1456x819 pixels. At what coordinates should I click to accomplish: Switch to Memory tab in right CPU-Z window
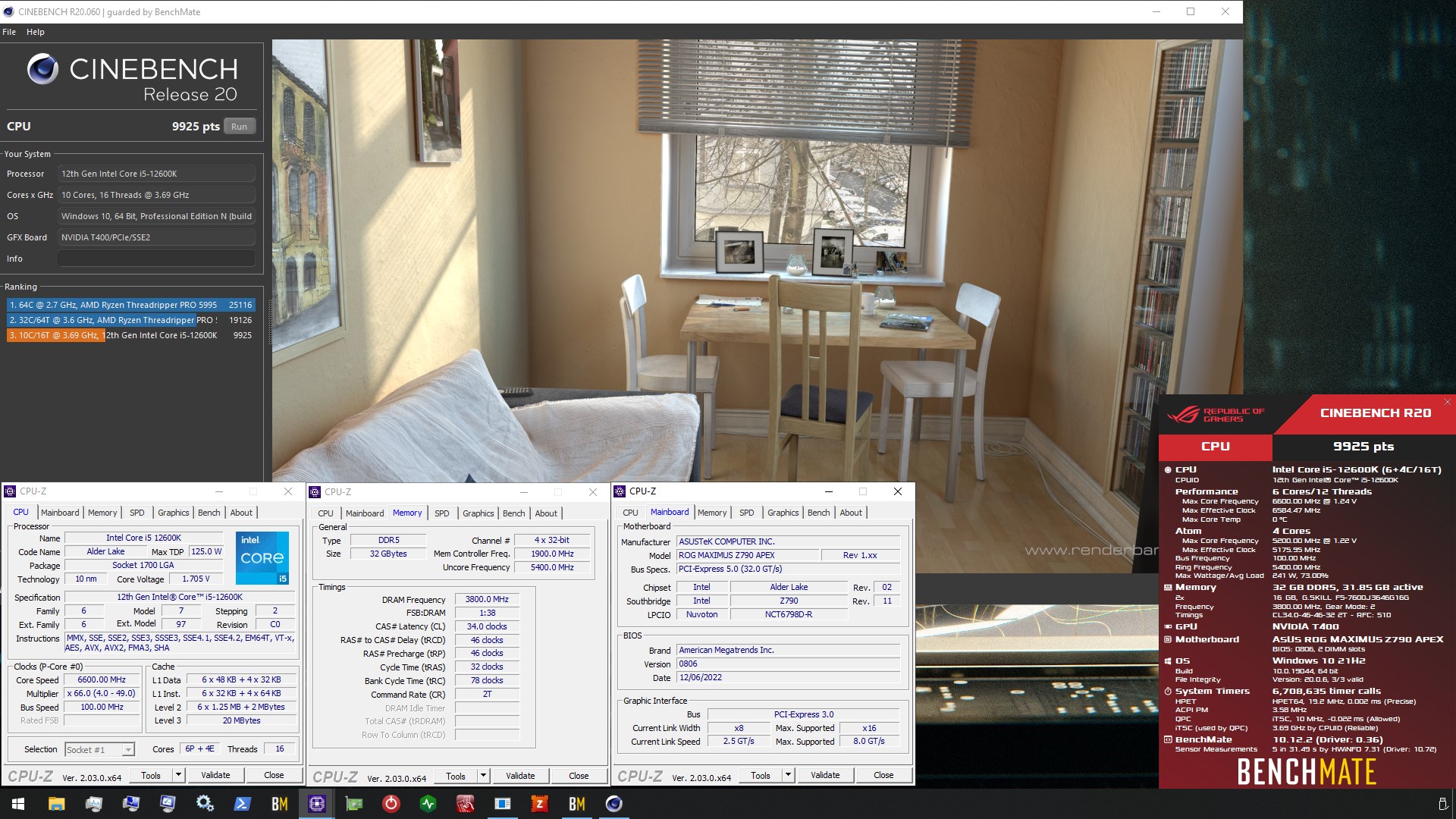tap(712, 513)
